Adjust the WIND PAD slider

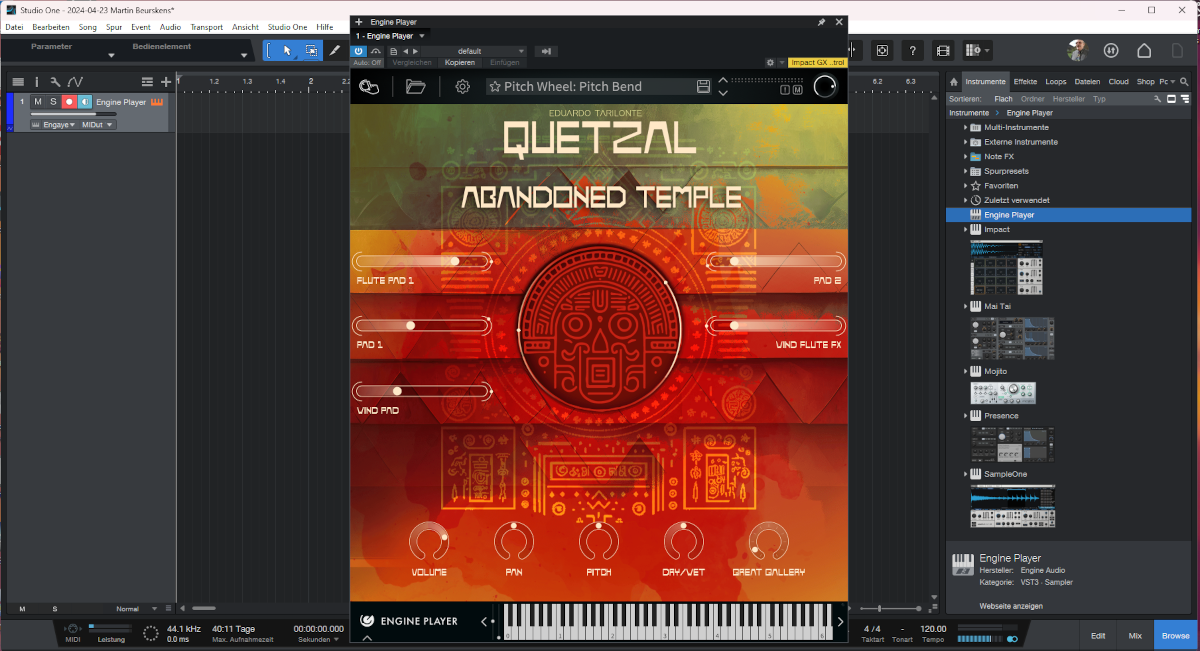pos(421,391)
